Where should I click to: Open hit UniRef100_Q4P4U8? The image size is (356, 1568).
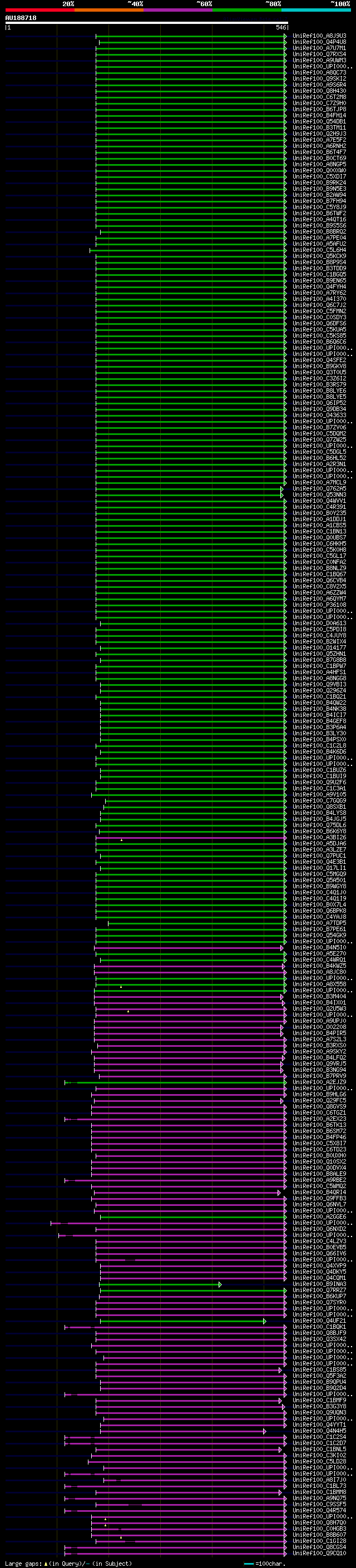pyautogui.click(x=319, y=42)
